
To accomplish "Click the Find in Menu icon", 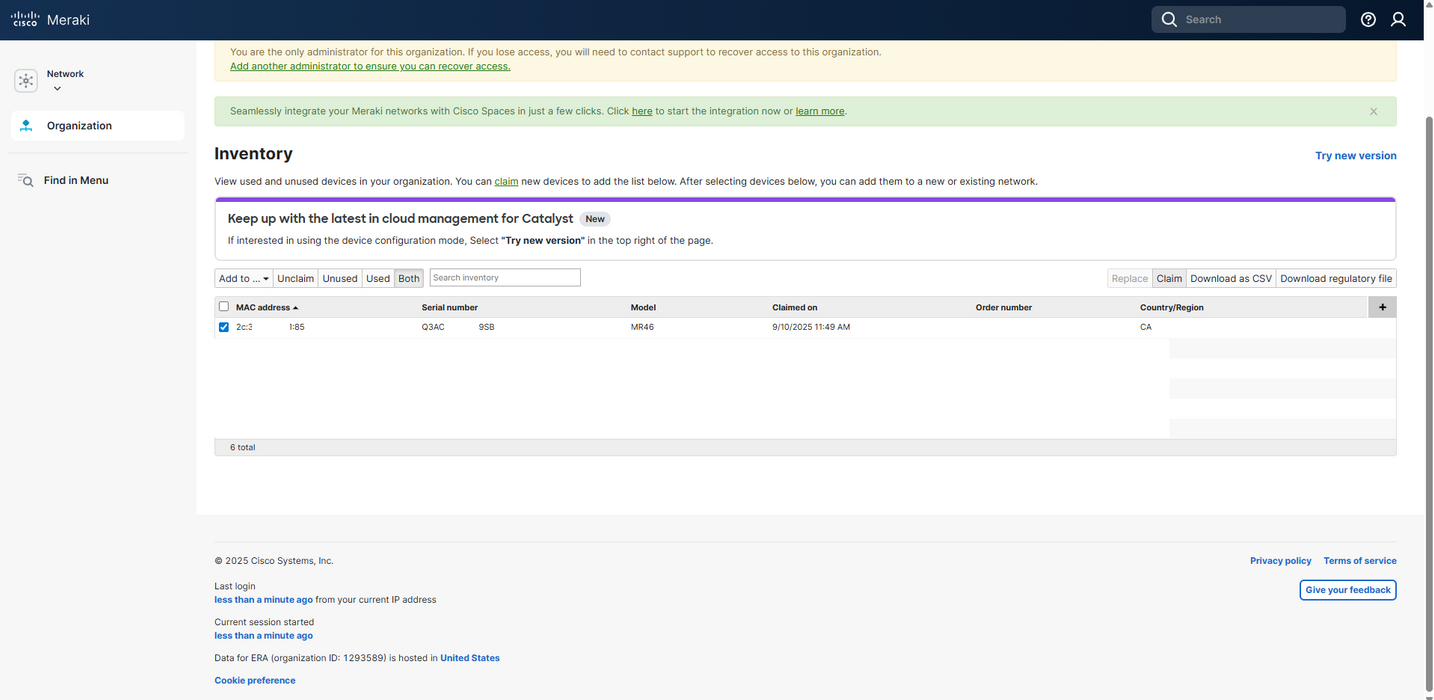I will tap(26, 180).
